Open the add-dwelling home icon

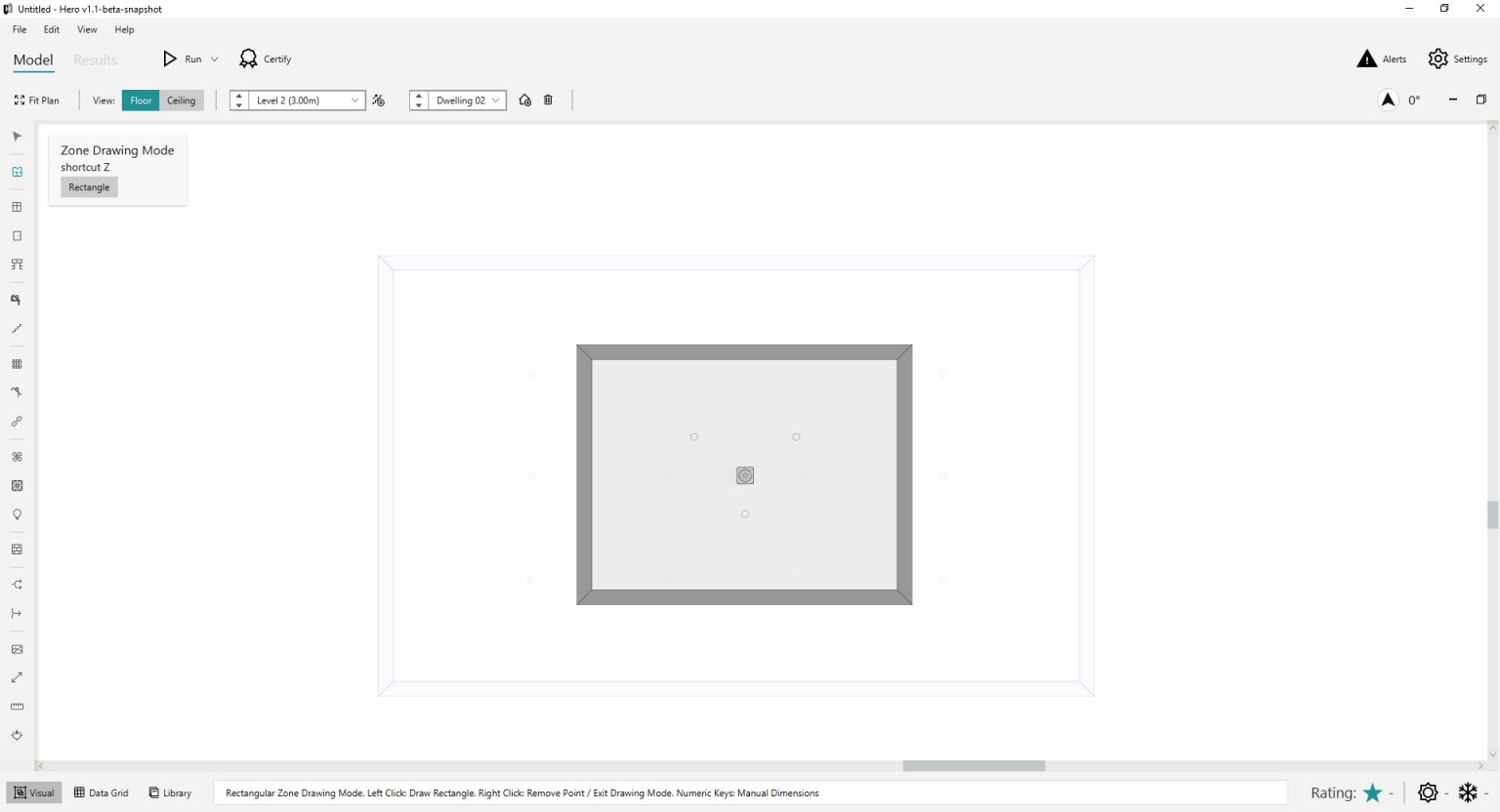pos(524,100)
